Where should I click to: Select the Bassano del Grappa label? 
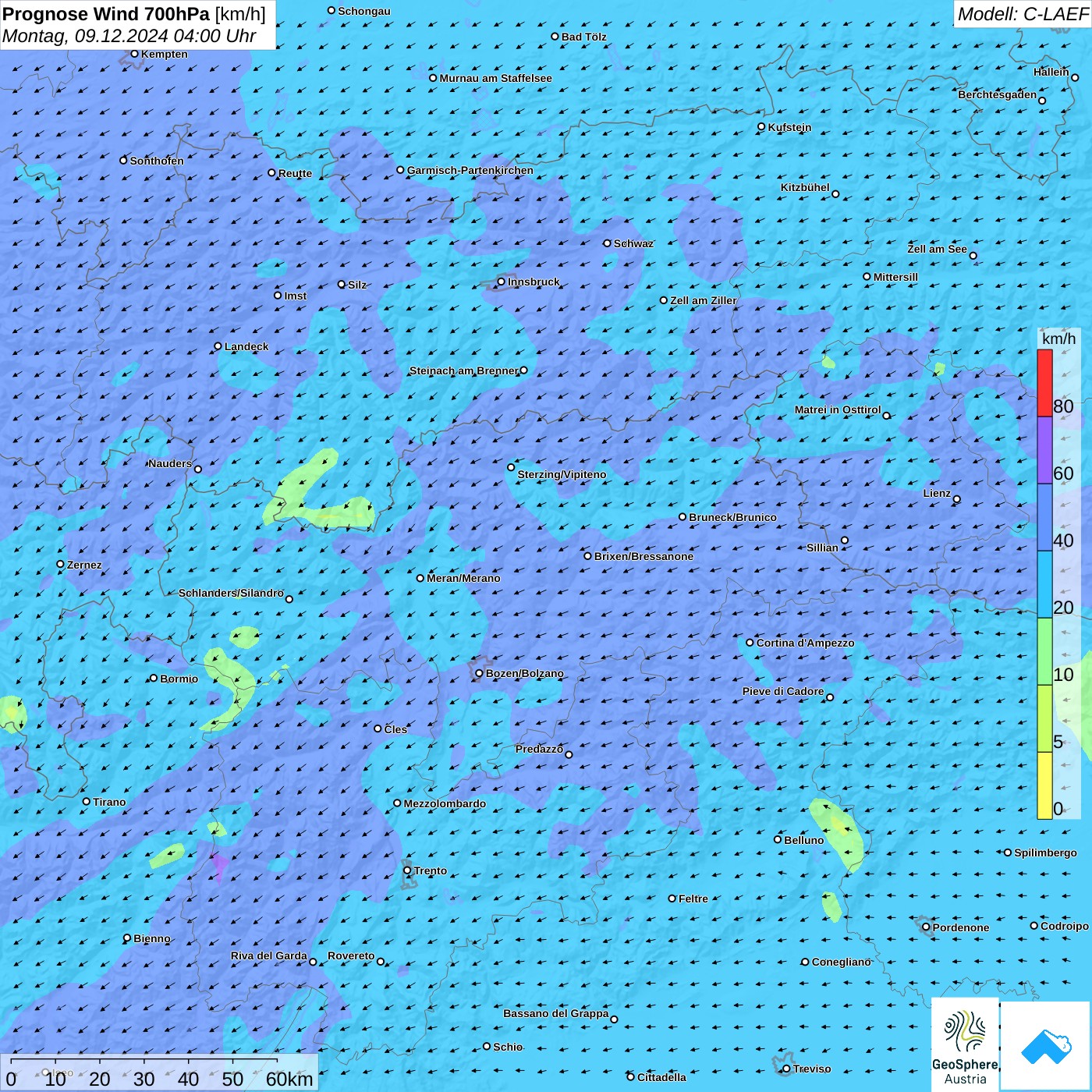coord(556,1013)
